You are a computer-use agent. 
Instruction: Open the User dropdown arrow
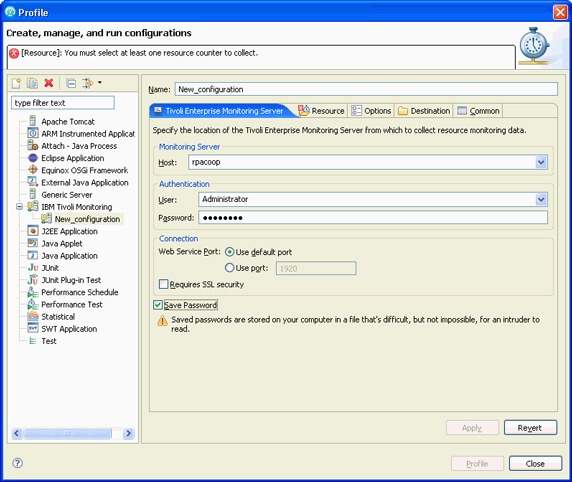[x=541, y=199]
